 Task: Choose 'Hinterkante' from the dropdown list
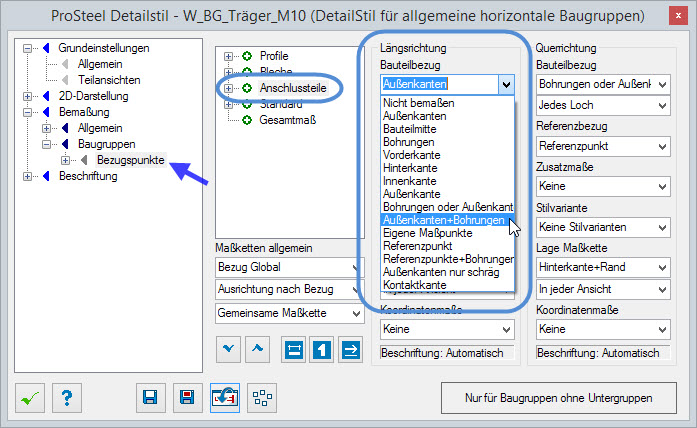click(448, 168)
